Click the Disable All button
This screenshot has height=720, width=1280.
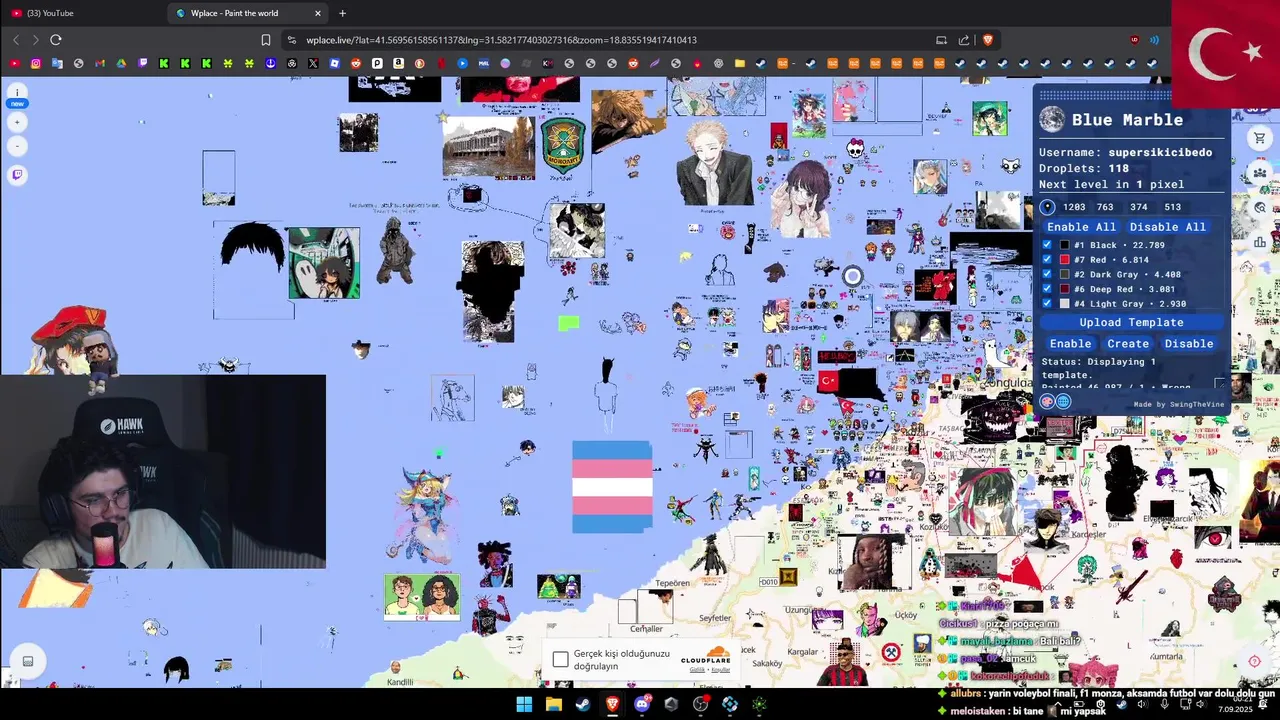[x=1168, y=227]
